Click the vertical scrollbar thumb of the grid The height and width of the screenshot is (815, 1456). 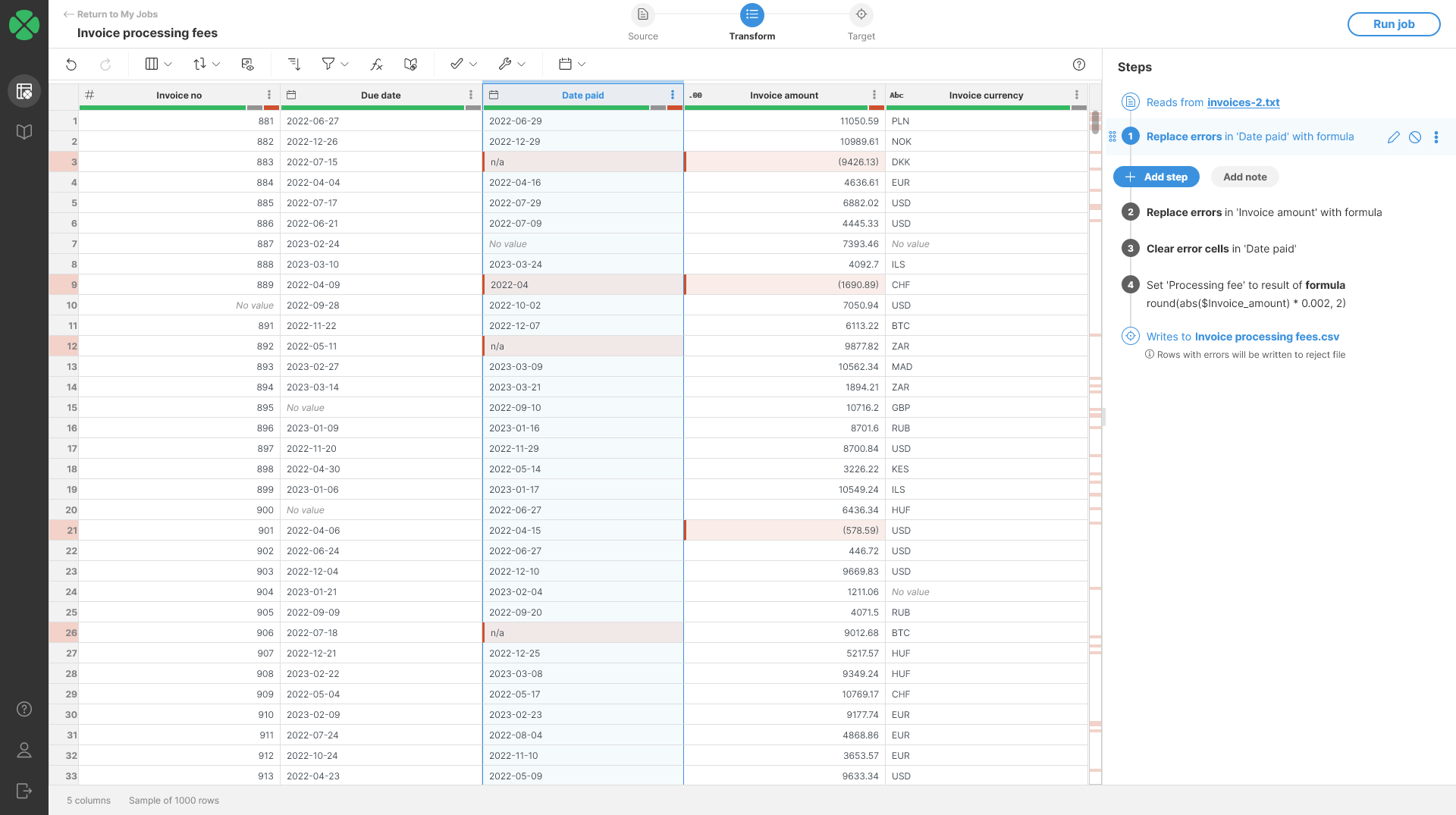click(x=1095, y=122)
